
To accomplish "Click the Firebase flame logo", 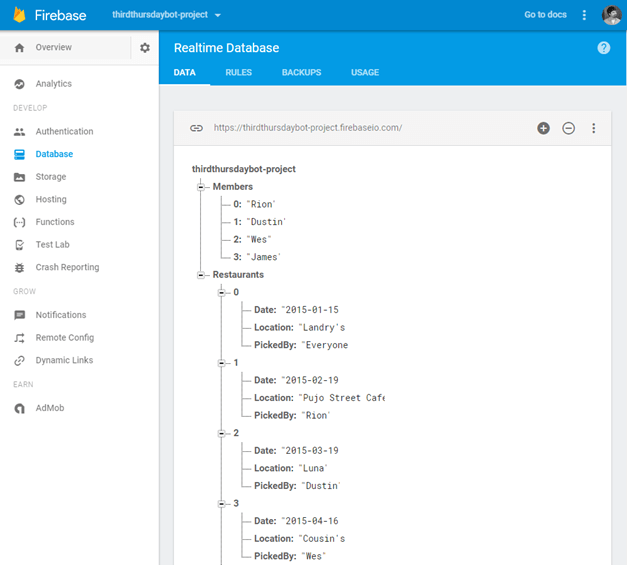I will point(19,15).
